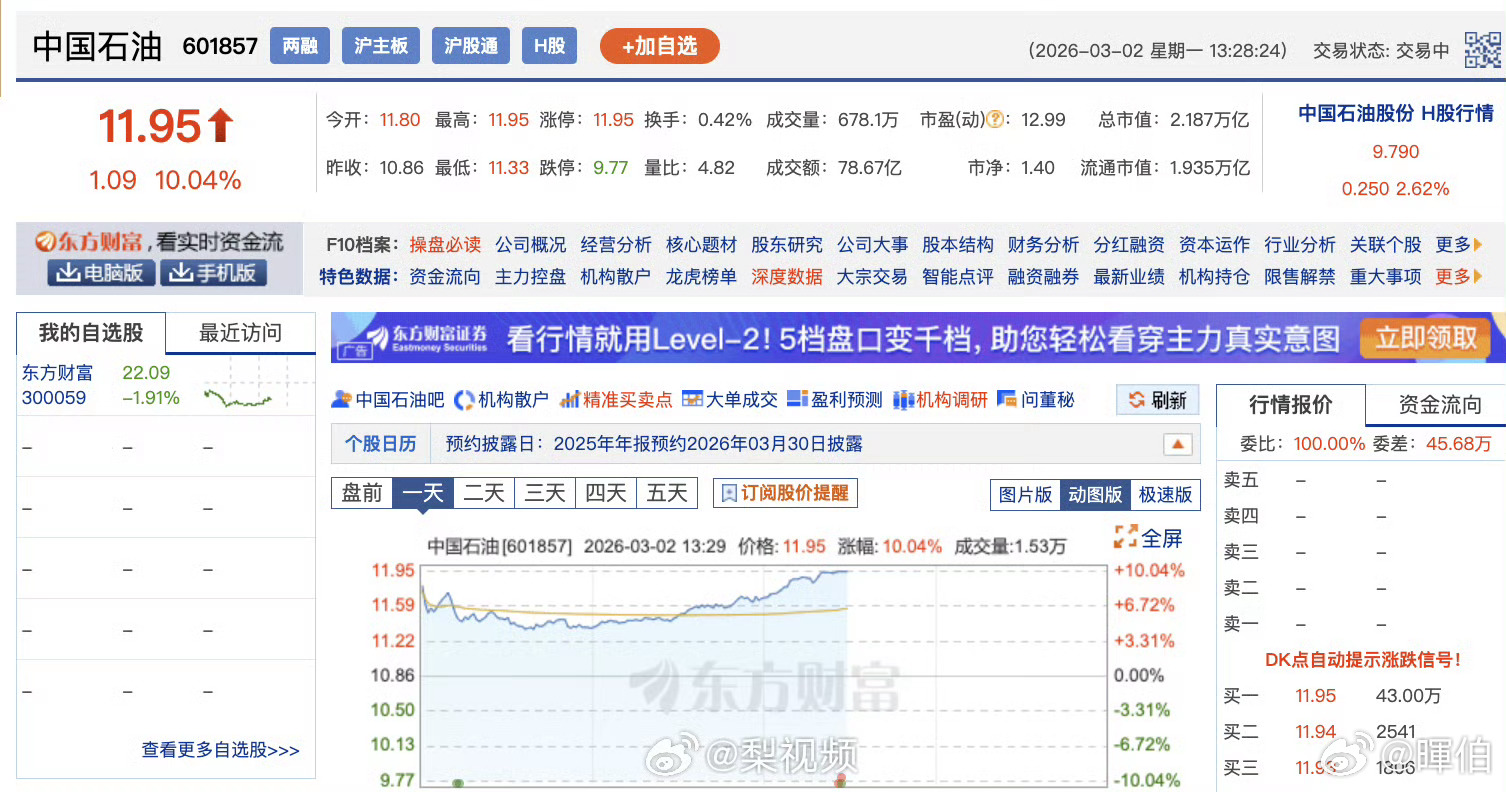The height and width of the screenshot is (792, 1506).
Task: Switch chart mode to 动图版
Action: [x=1095, y=494]
